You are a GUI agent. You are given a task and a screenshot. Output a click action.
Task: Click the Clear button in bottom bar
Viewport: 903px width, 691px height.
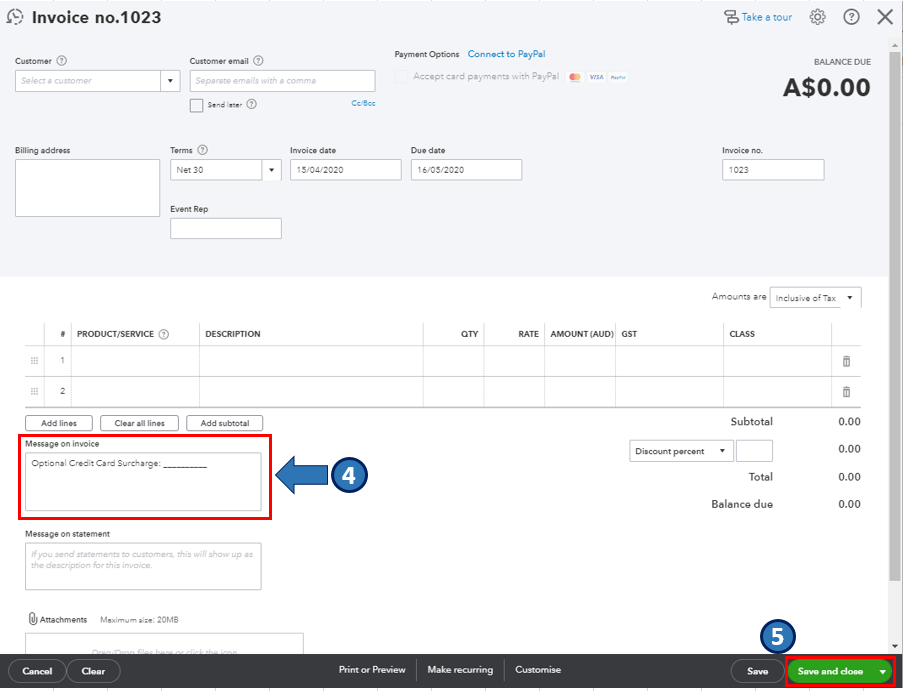93,671
